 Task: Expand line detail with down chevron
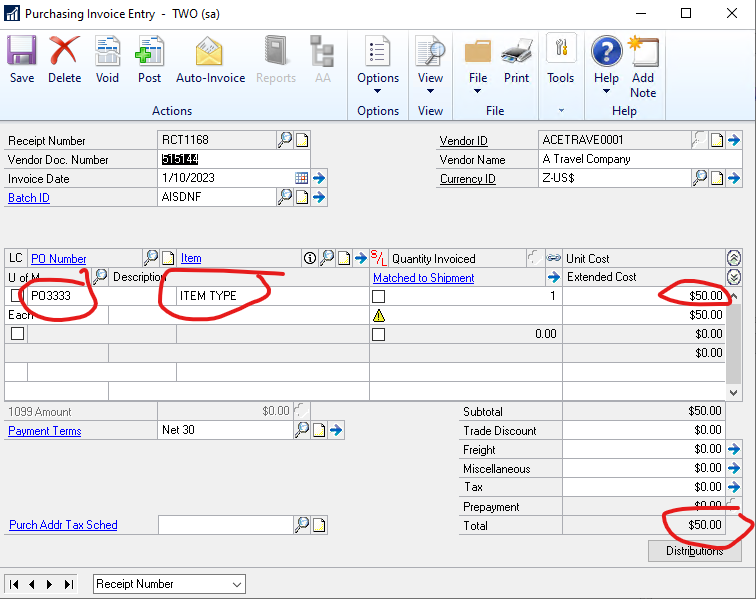(734, 277)
